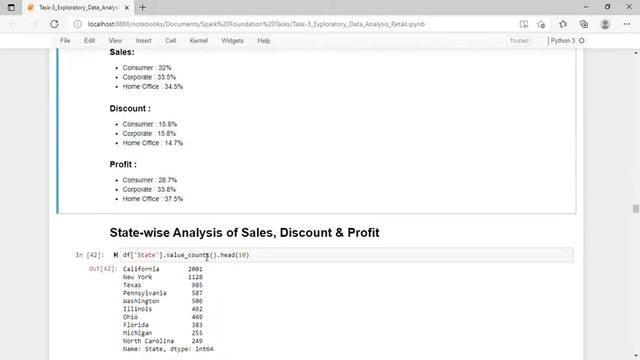The image size is (640, 360).
Task: Click the Sales Home Office 34.5% bullet
Action: point(153,87)
